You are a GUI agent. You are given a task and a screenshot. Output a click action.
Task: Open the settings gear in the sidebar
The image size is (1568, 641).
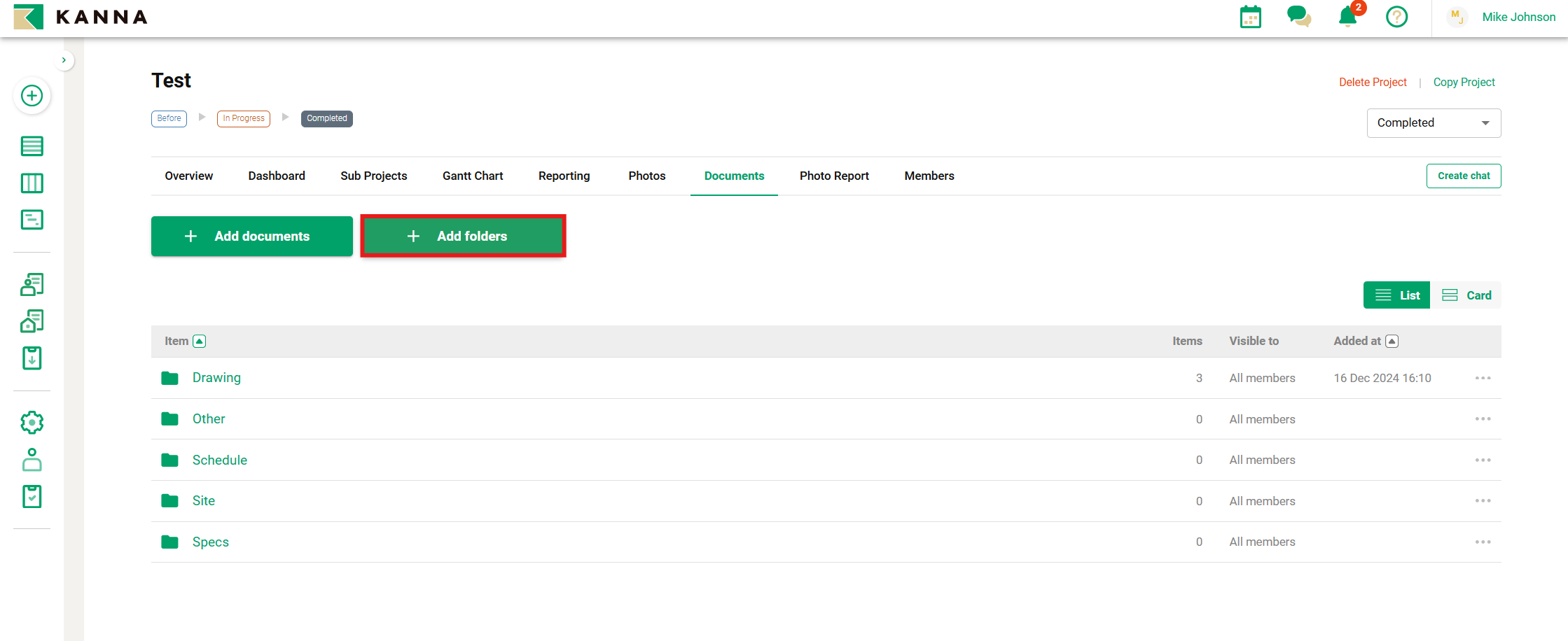pos(32,423)
